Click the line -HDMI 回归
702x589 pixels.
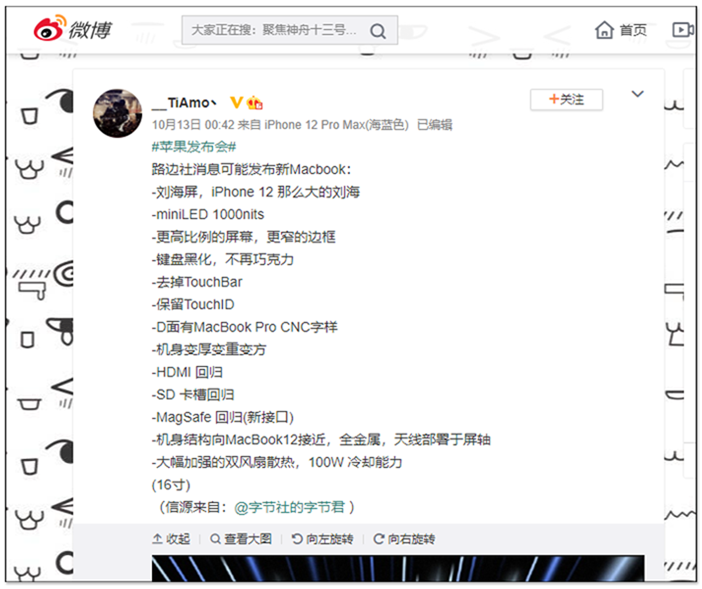pos(187,372)
